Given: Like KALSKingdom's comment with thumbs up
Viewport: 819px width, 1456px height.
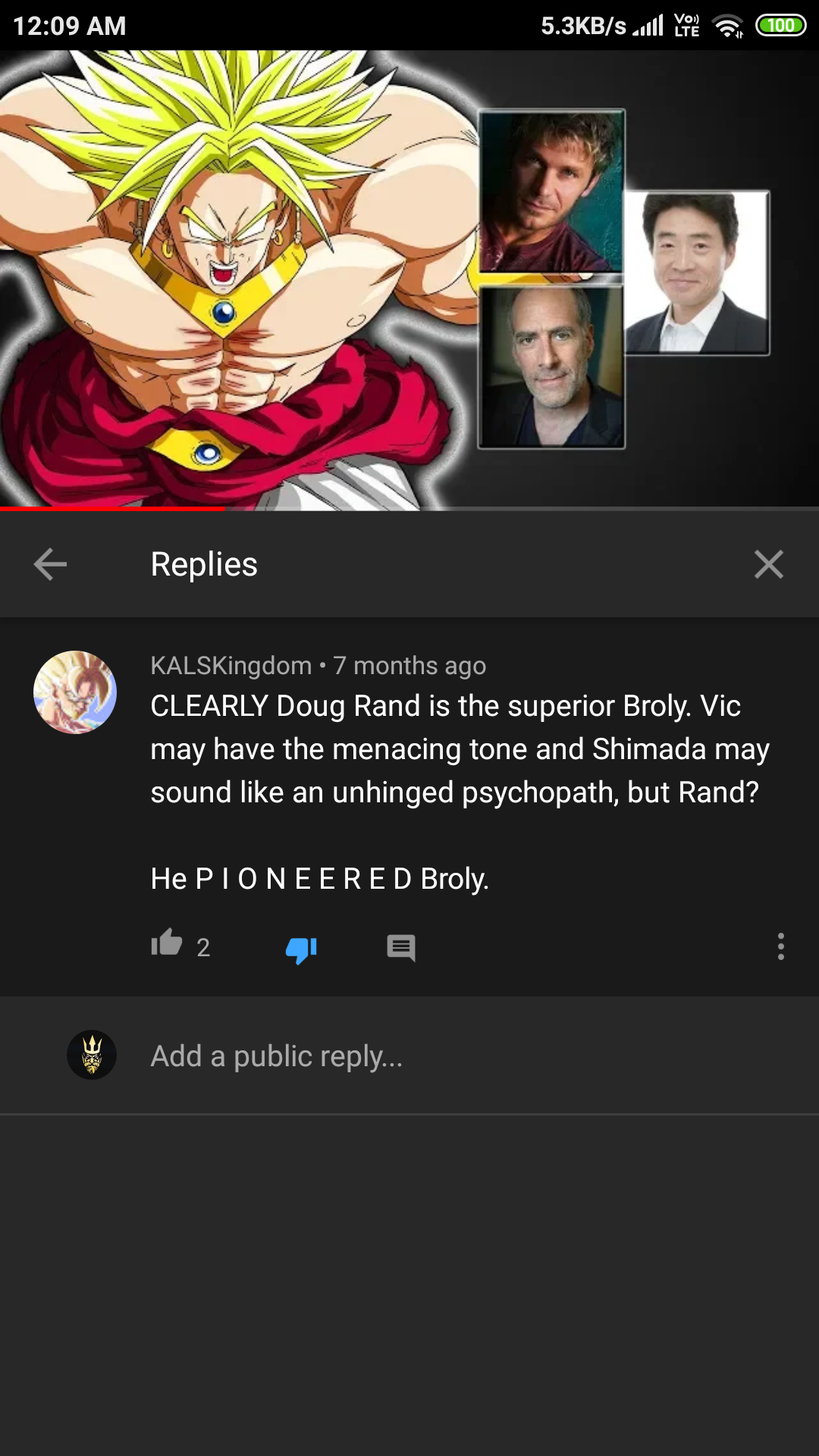Looking at the screenshot, I should pyautogui.click(x=167, y=943).
